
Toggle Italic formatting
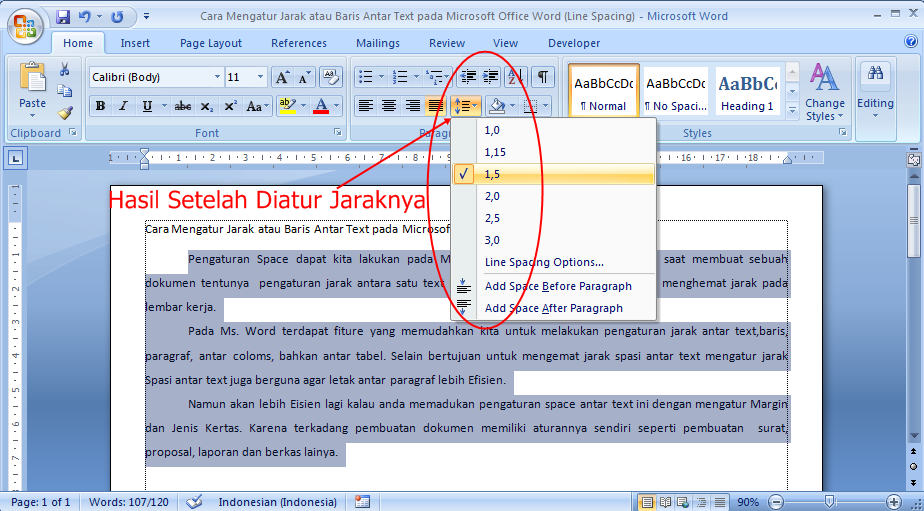coord(123,106)
